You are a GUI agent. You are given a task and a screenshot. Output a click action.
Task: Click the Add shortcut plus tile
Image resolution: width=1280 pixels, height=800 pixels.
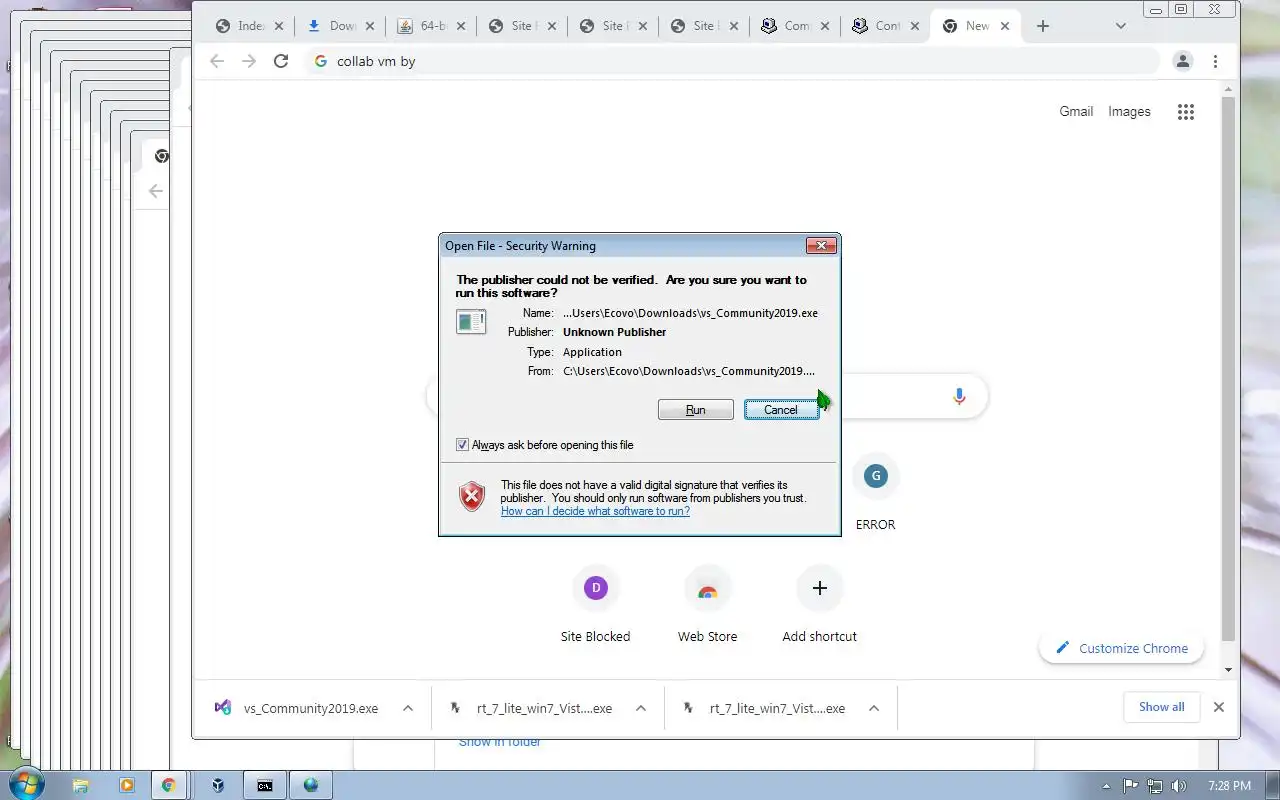[819, 604]
